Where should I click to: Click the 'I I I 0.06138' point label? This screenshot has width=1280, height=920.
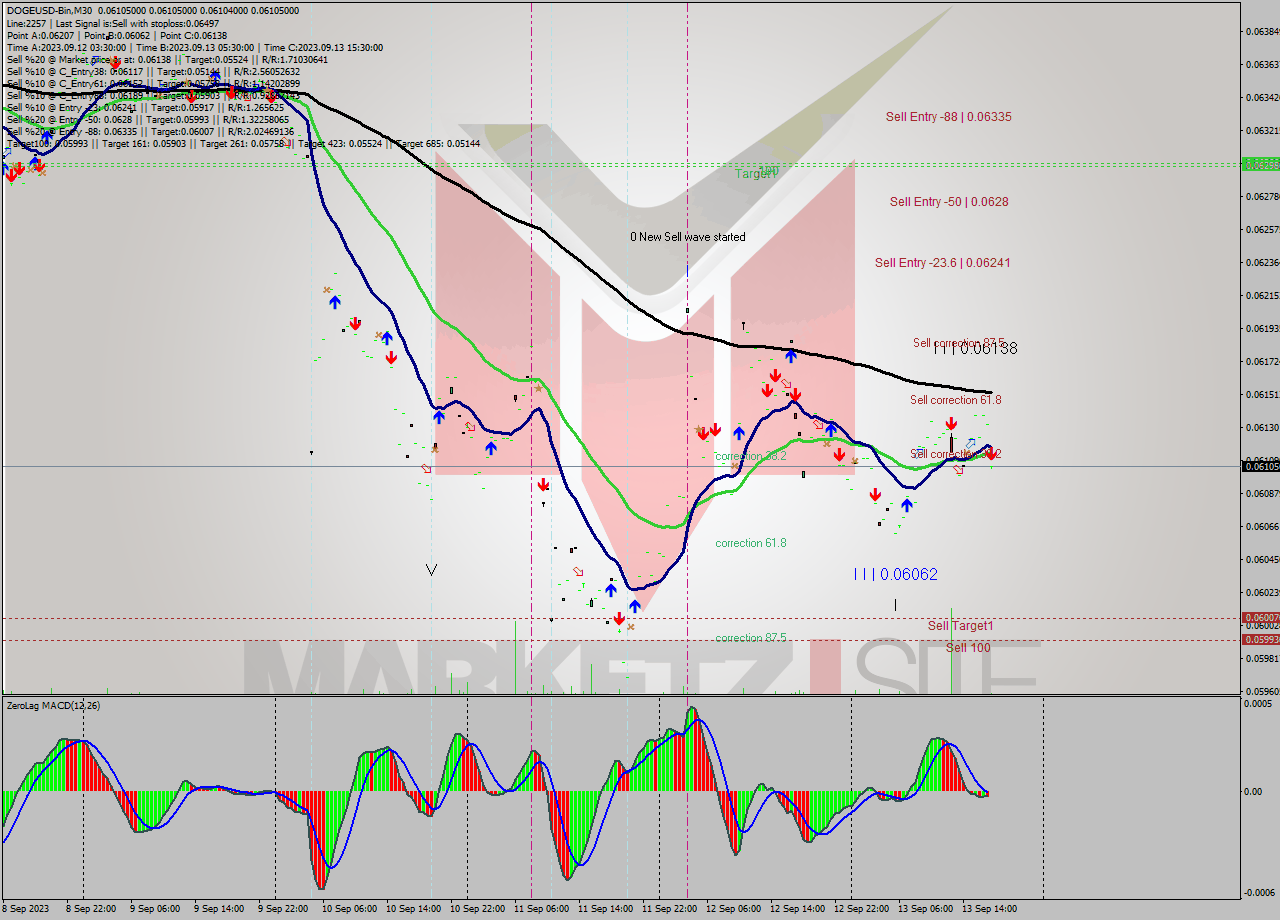click(x=975, y=348)
